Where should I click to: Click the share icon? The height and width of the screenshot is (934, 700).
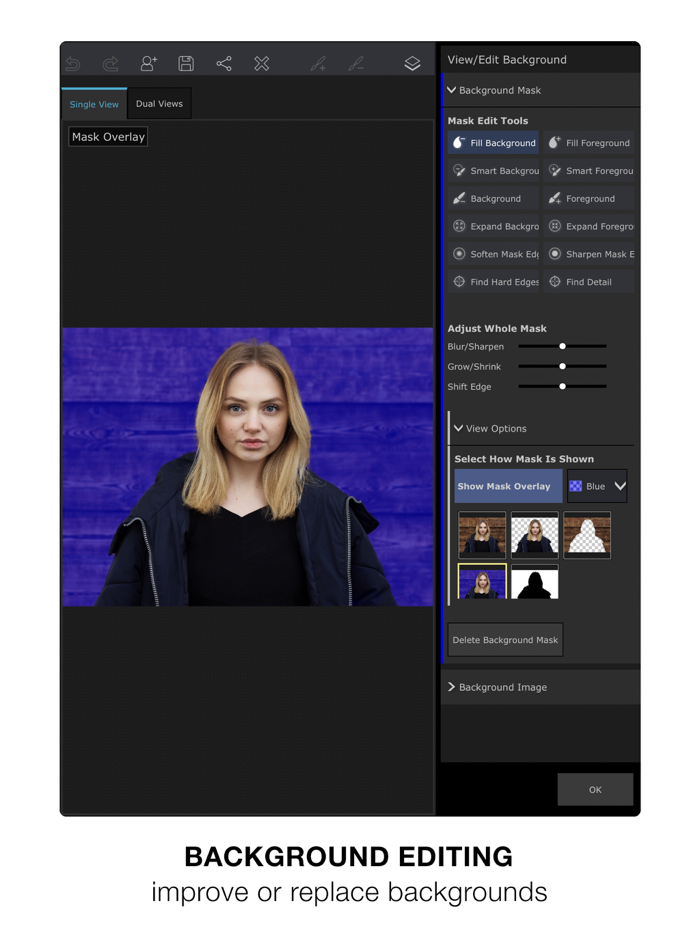click(x=224, y=63)
